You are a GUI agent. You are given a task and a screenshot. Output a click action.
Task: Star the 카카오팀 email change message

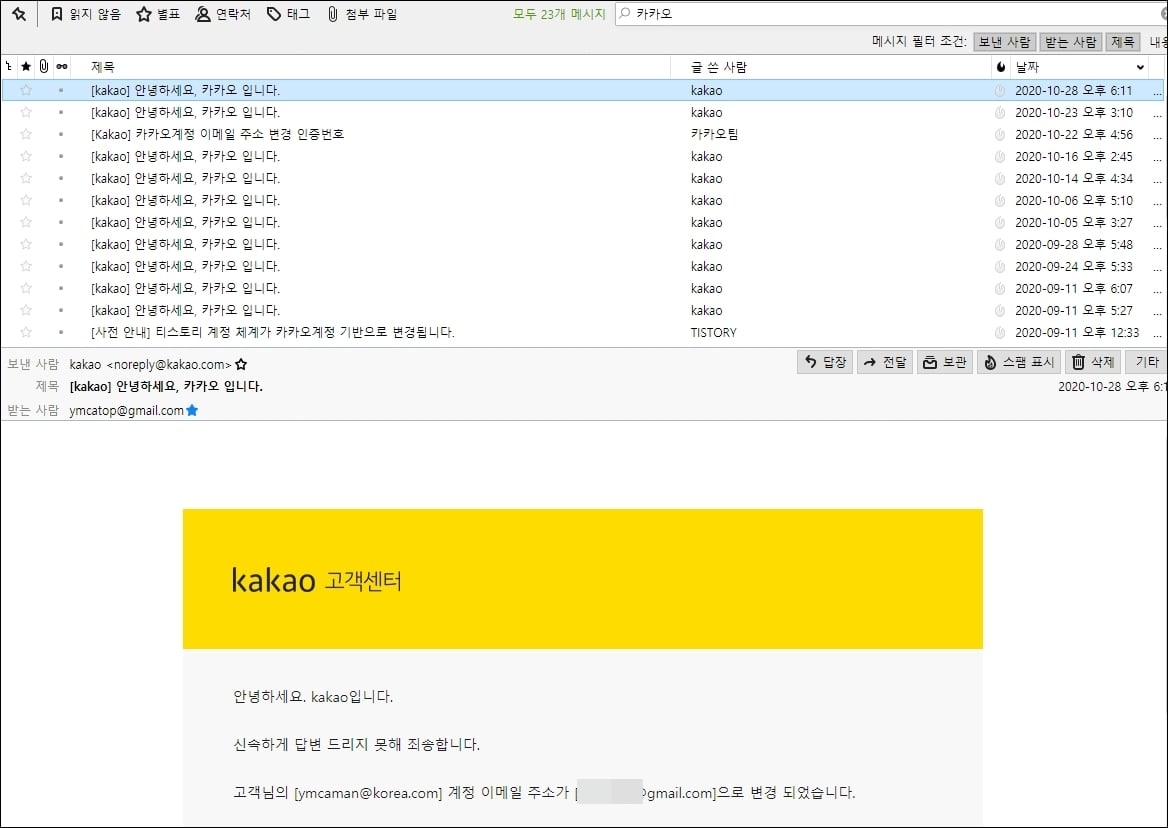(x=26, y=134)
